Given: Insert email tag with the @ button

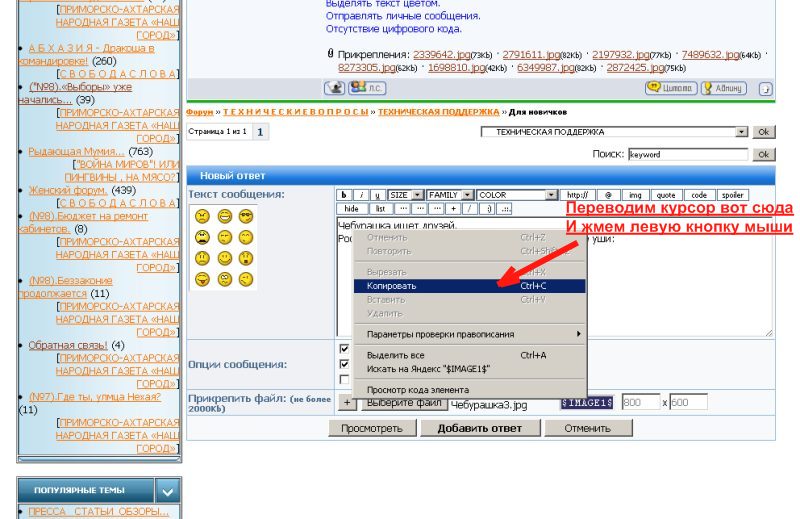Looking at the screenshot, I should [x=608, y=195].
